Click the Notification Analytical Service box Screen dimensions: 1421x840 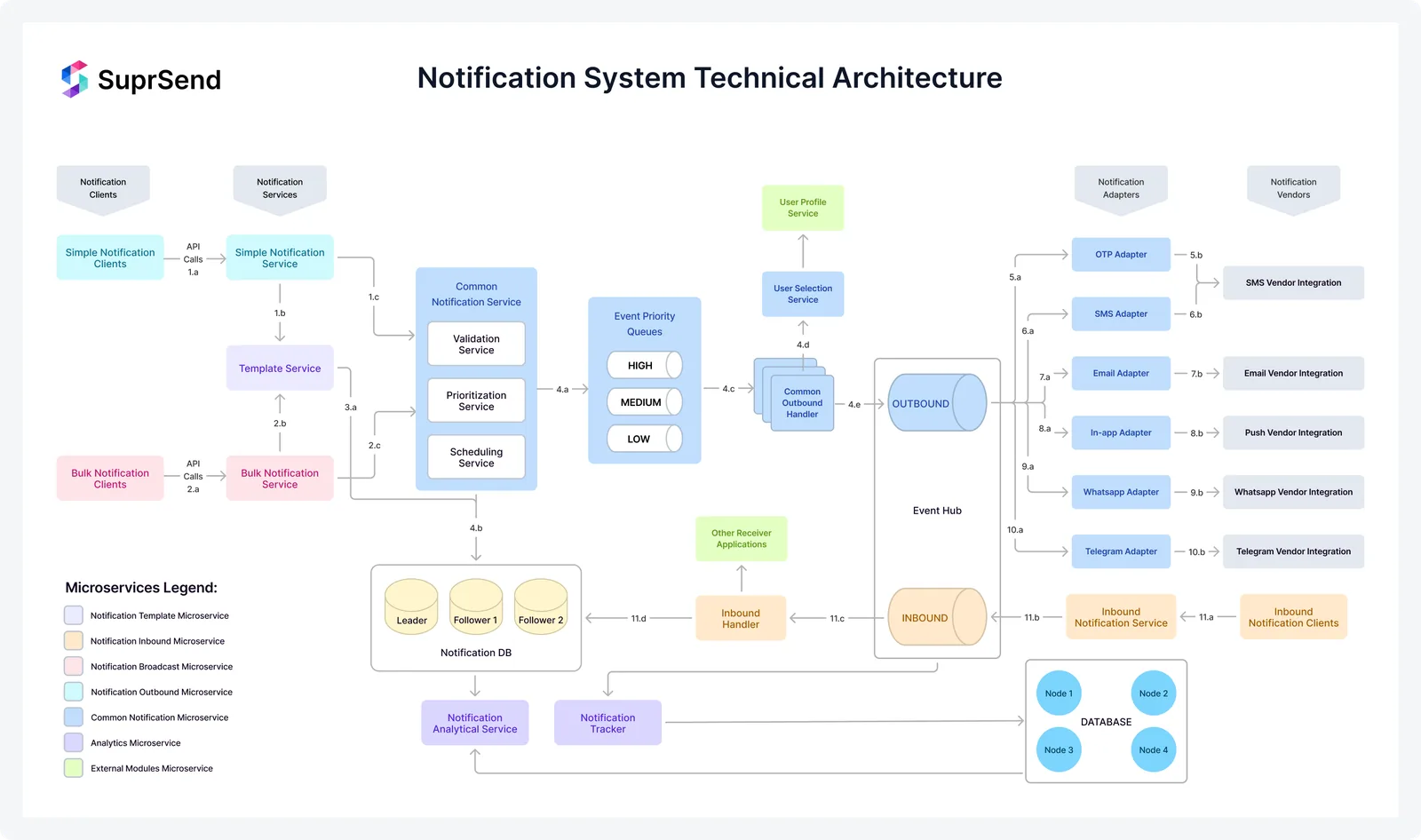[x=475, y=723]
